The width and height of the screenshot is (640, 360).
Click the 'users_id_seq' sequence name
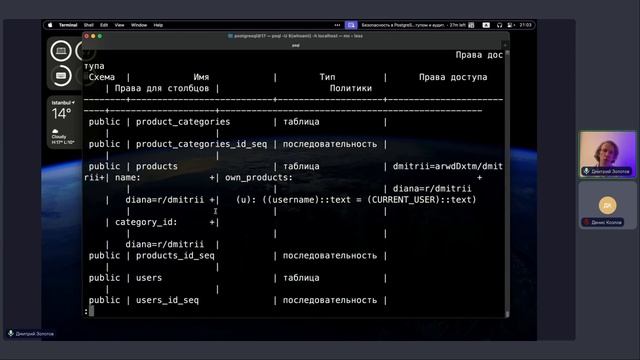click(167, 300)
